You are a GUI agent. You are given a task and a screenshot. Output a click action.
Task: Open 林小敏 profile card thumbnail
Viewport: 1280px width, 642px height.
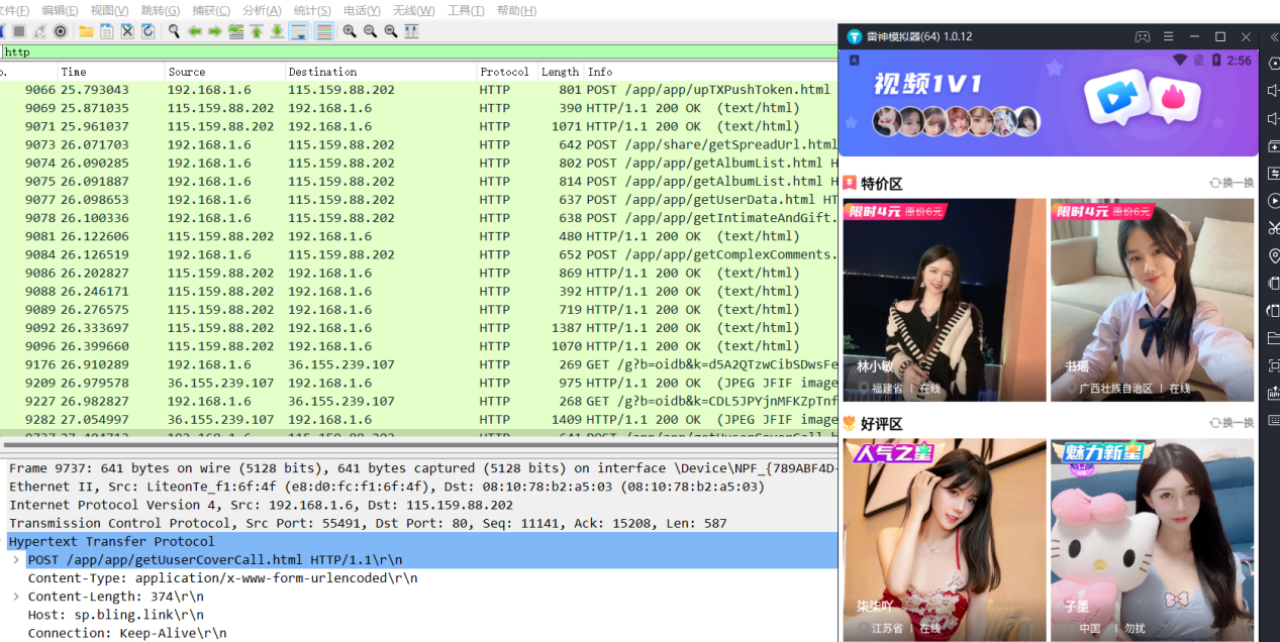tap(945, 300)
